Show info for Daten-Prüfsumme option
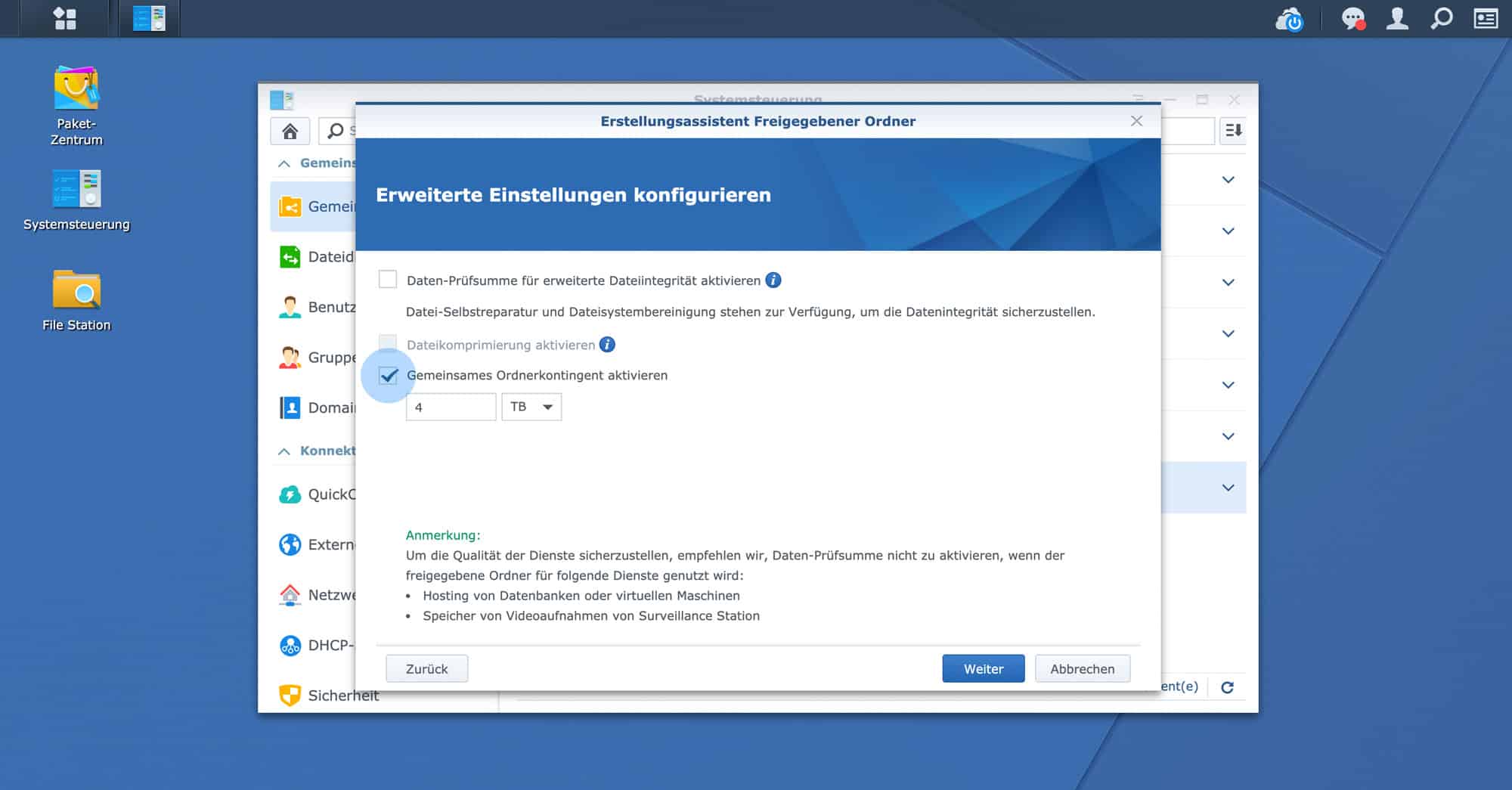 [x=773, y=280]
